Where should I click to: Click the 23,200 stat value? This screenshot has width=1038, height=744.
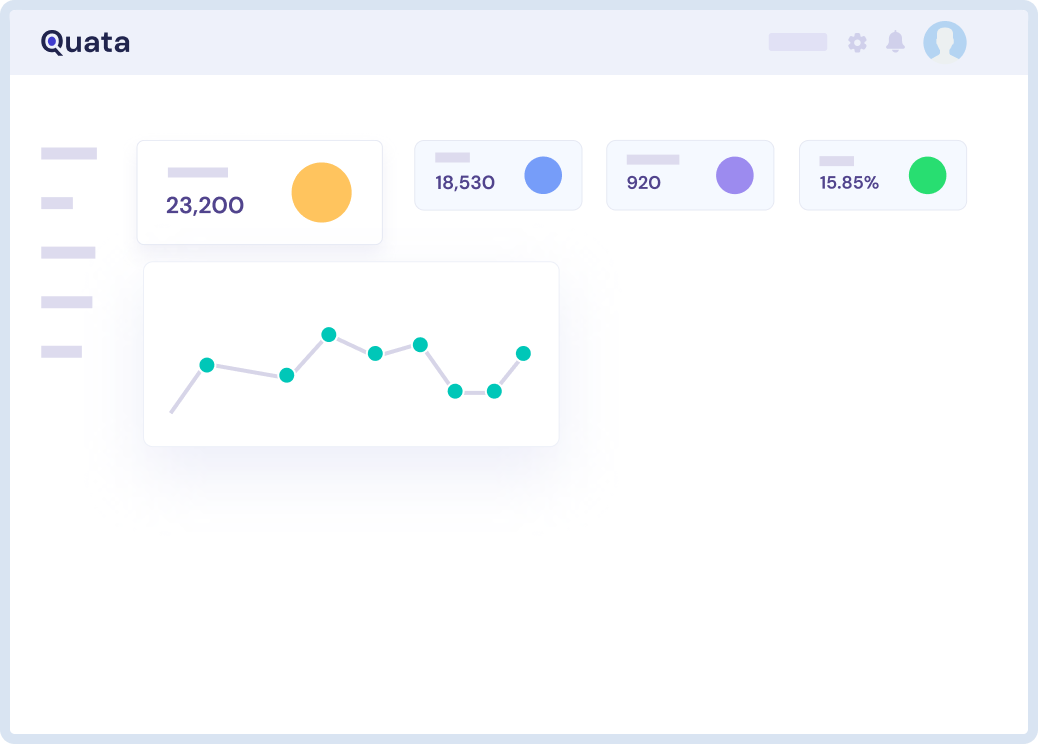[x=205, y=205]
